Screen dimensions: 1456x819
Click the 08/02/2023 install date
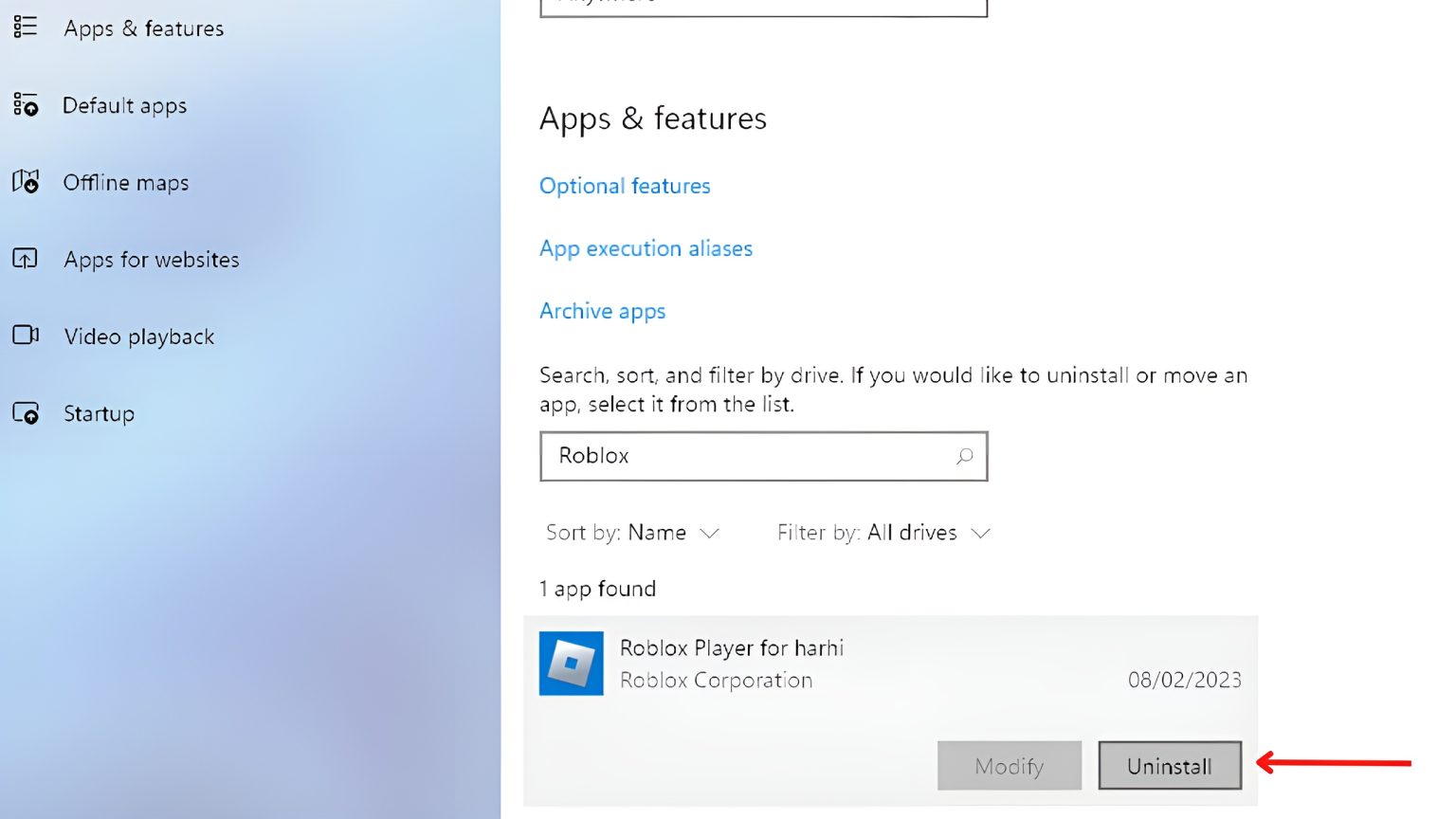click(x=1185, y=680)
